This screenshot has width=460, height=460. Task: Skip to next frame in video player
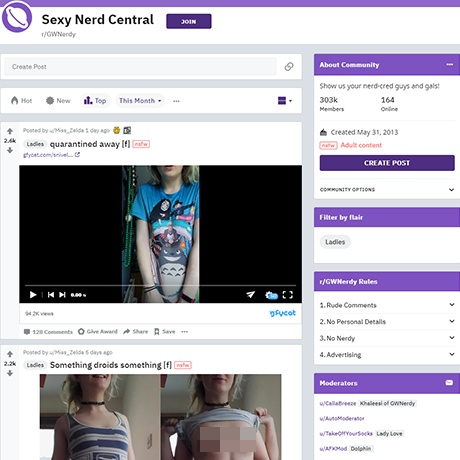coord(62,295)
